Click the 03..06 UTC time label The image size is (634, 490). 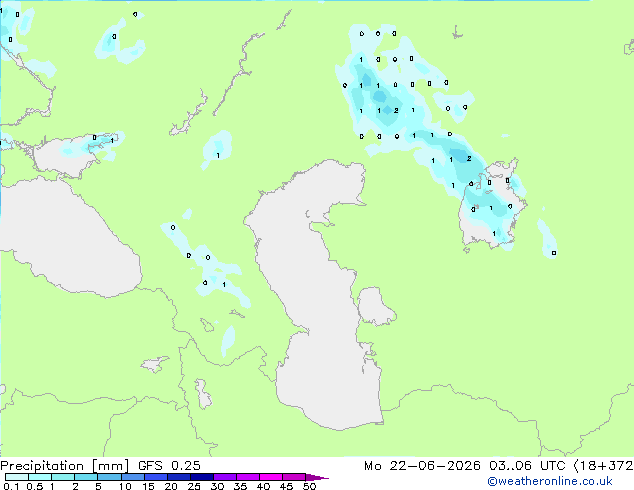pyautogui.click(x=527, y=466)
